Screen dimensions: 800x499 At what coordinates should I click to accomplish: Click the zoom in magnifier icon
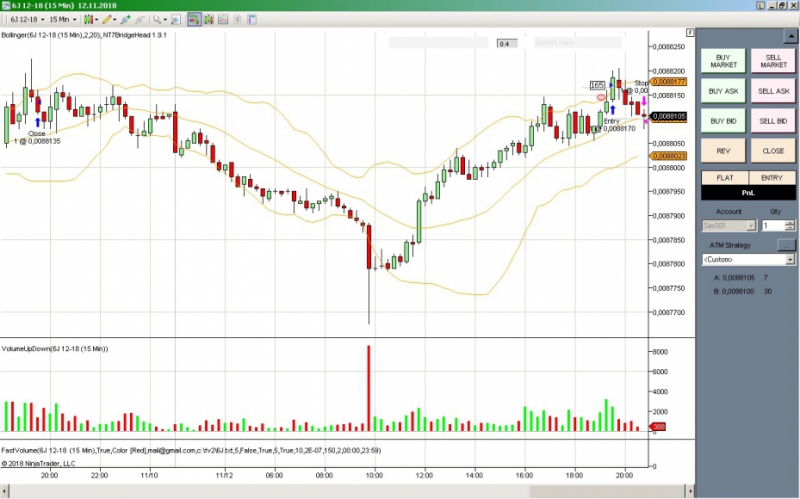(126, 19)
